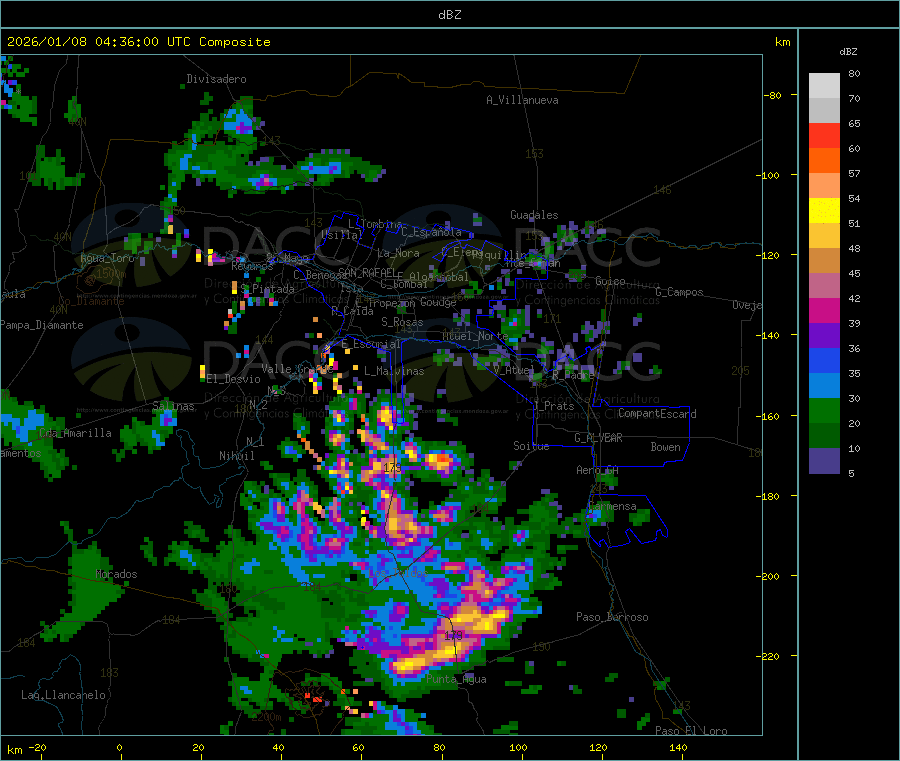
Task: Click the Divisadero map label
Action: point(216,79)
